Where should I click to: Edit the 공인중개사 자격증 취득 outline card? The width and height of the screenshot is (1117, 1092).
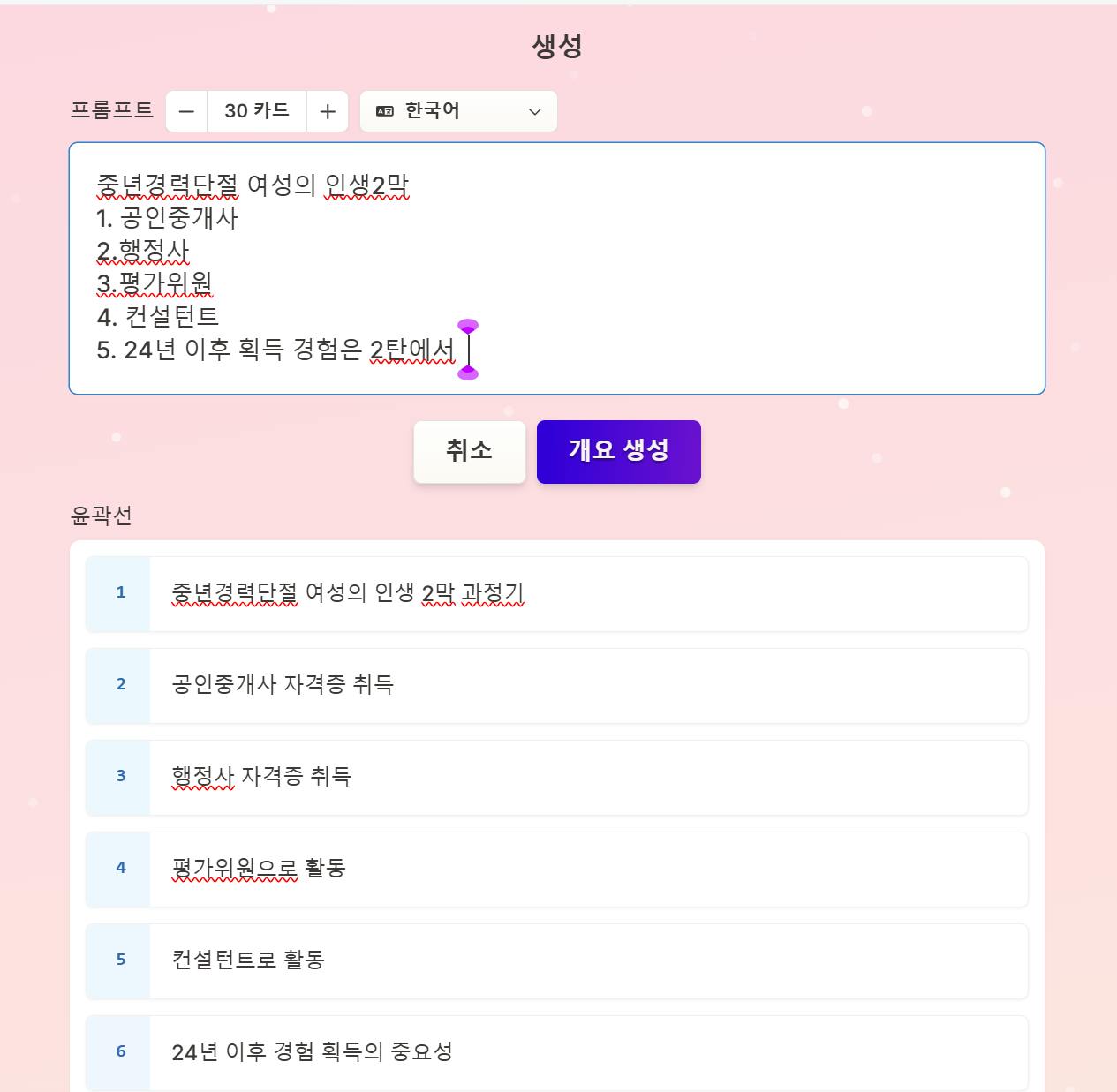[x=283, y=685]
